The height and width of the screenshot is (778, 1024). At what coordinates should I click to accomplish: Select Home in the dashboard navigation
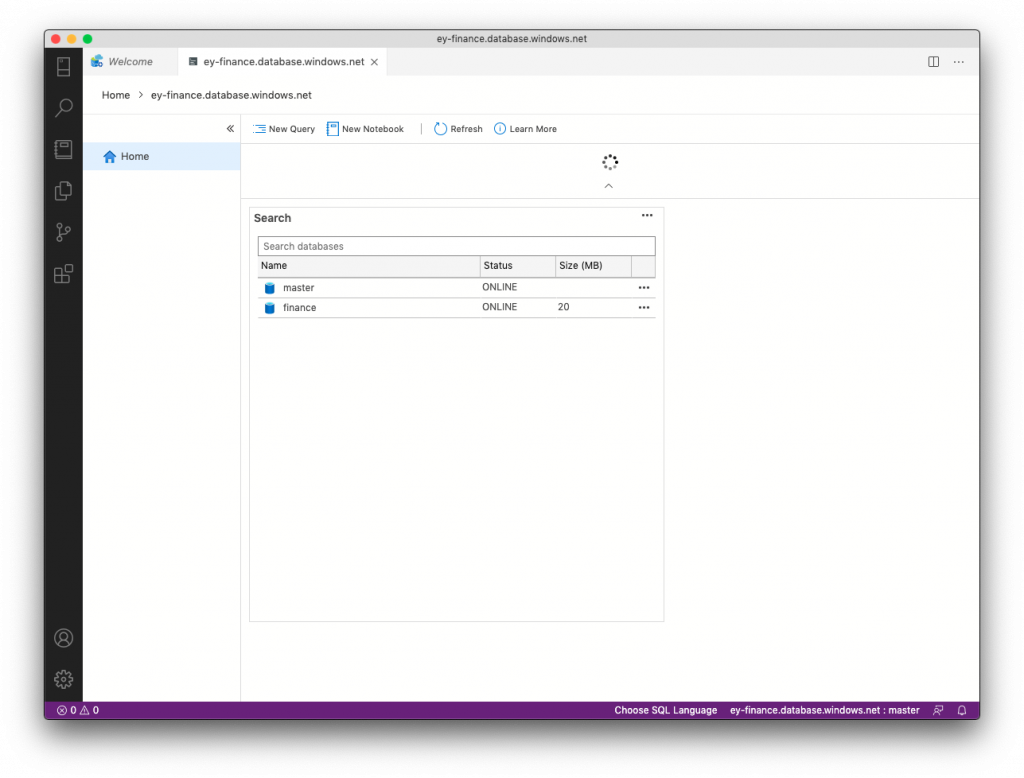(162, 157)
